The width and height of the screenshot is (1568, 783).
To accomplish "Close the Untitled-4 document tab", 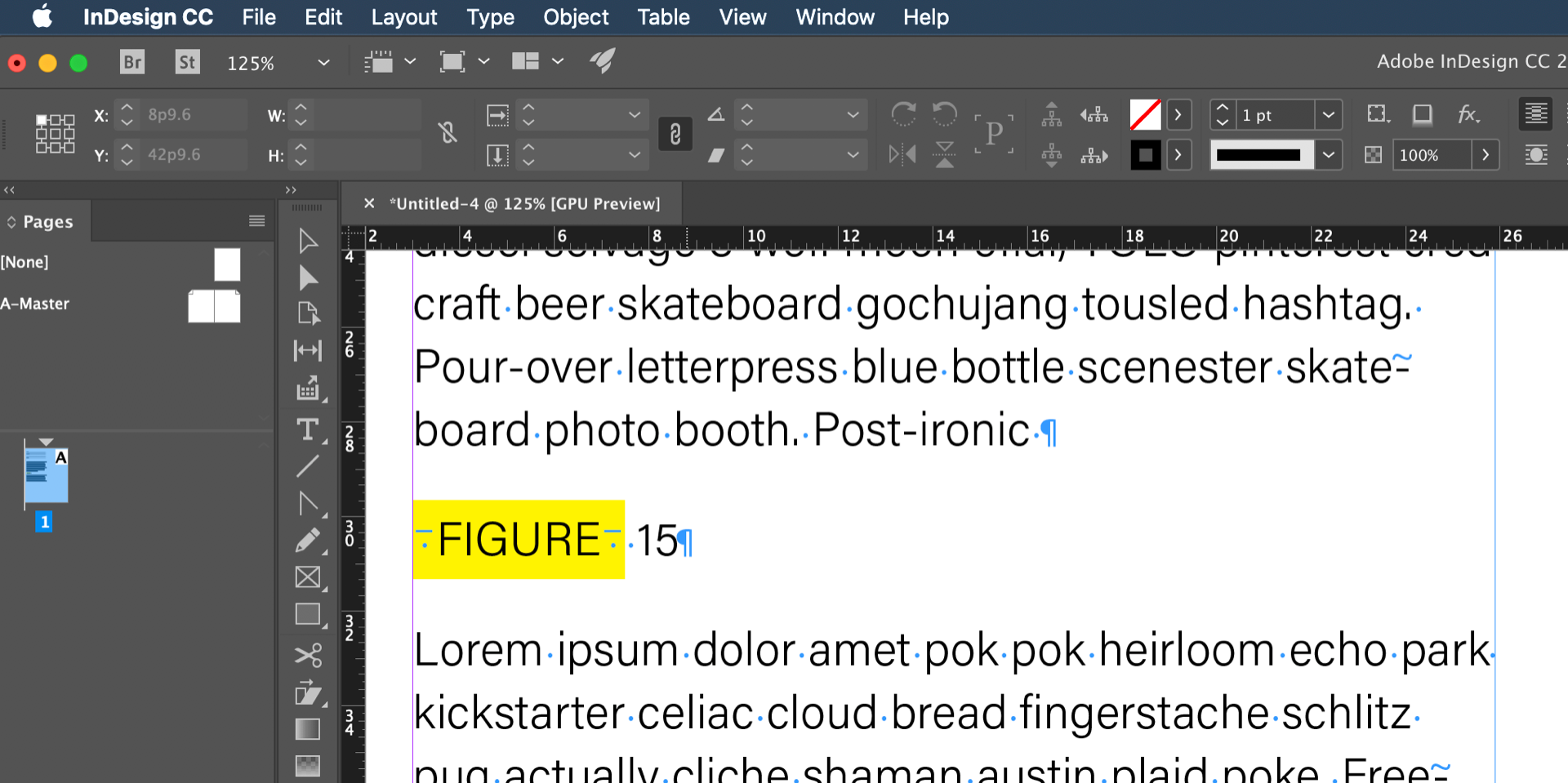I will [x=369, y=203].
